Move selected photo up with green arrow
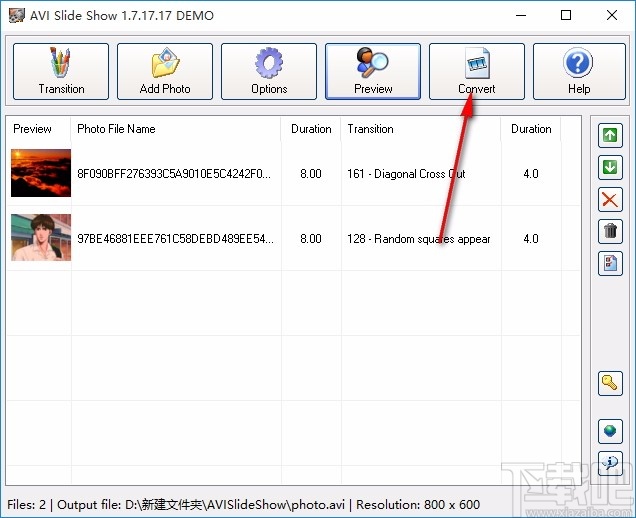The image size is (636, 518). 610,135
